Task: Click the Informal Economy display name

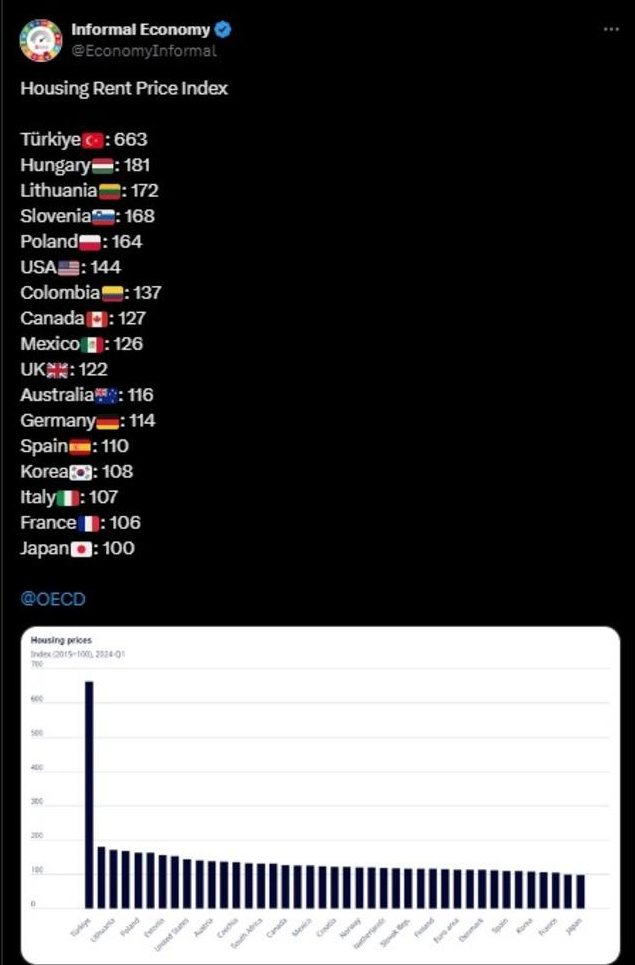Action: point(141,30)
